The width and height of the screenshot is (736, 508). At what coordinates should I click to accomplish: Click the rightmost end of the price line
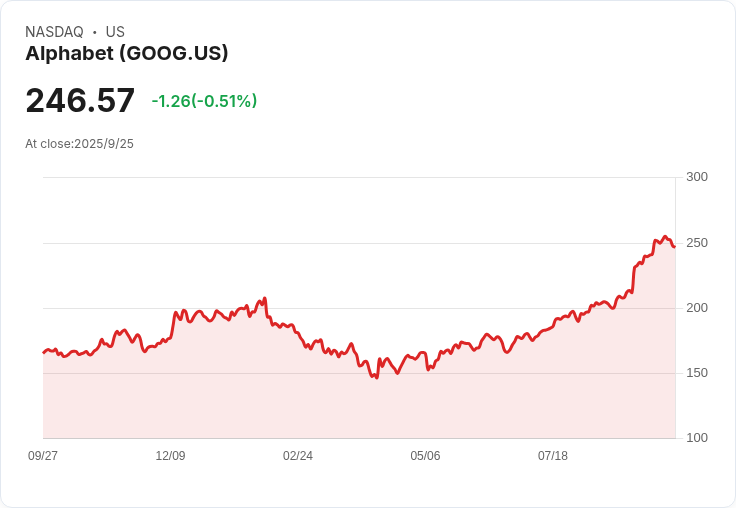[674, 246]
